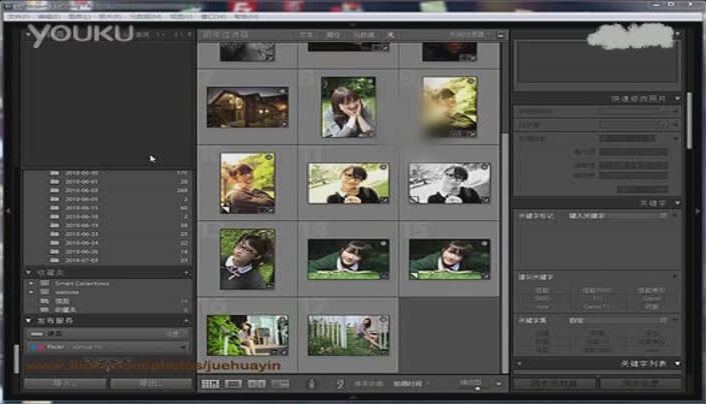The image size is (706, 404).
Task: Open the Edit menu
Action: pos(49,16)
